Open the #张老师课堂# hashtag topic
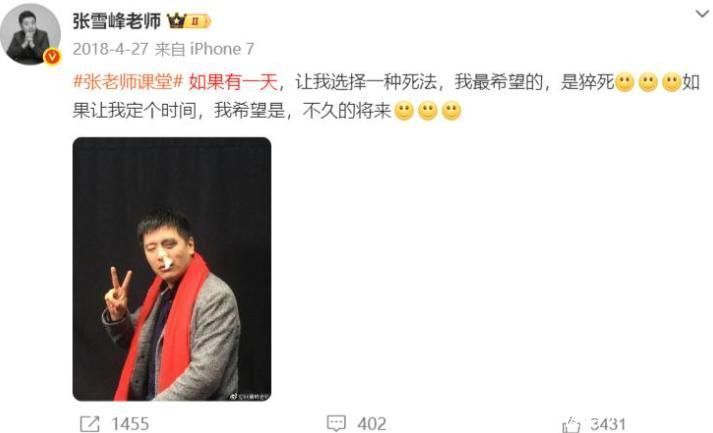The image size is (713, 433). [128, 82]
